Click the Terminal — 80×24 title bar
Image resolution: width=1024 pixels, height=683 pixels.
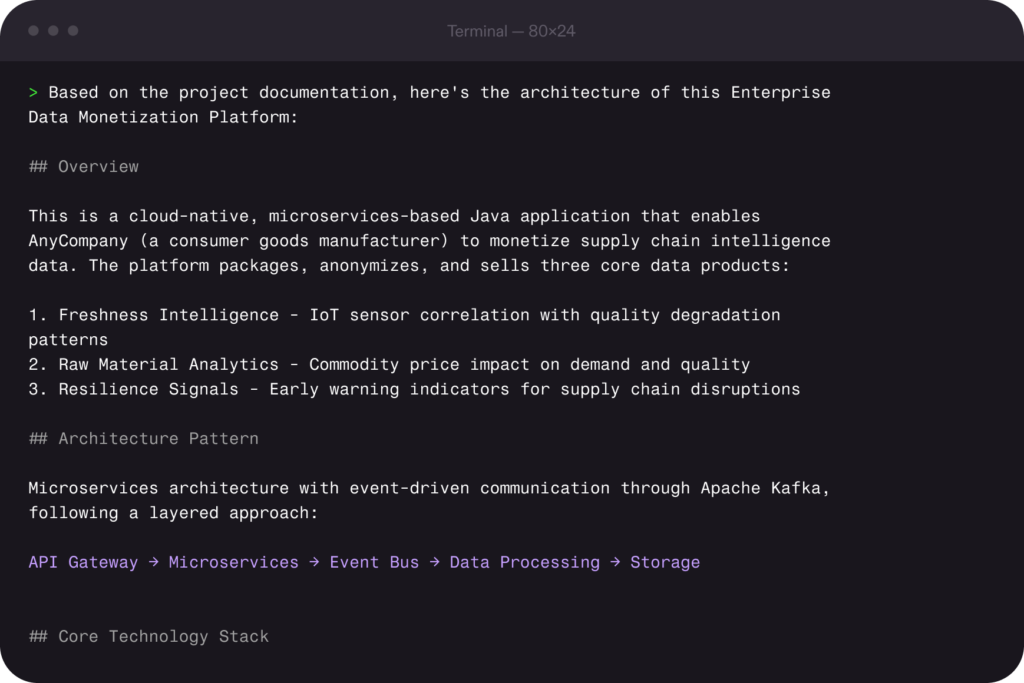(512, 31)
